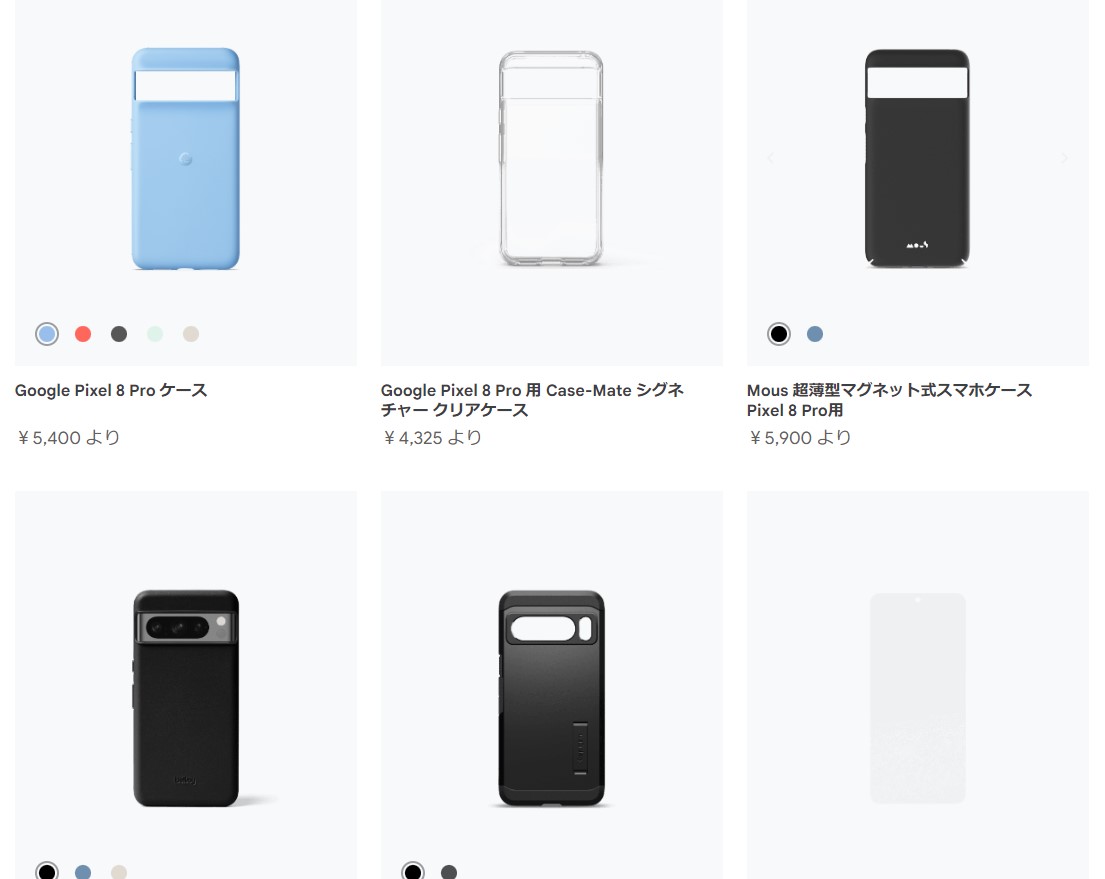
Task: Show next image of the Mous case
Action: 1065,158
